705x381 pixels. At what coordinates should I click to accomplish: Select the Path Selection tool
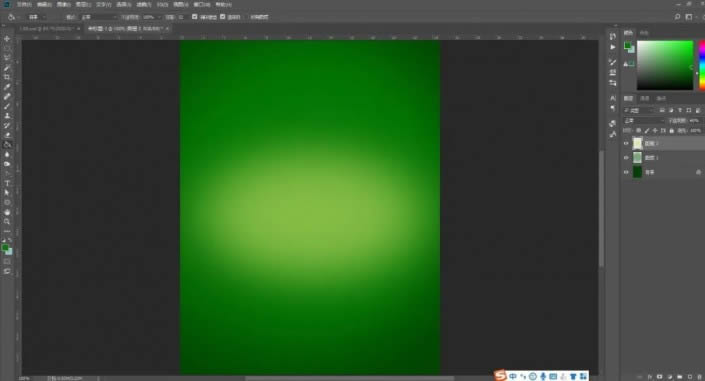(7, 193)
